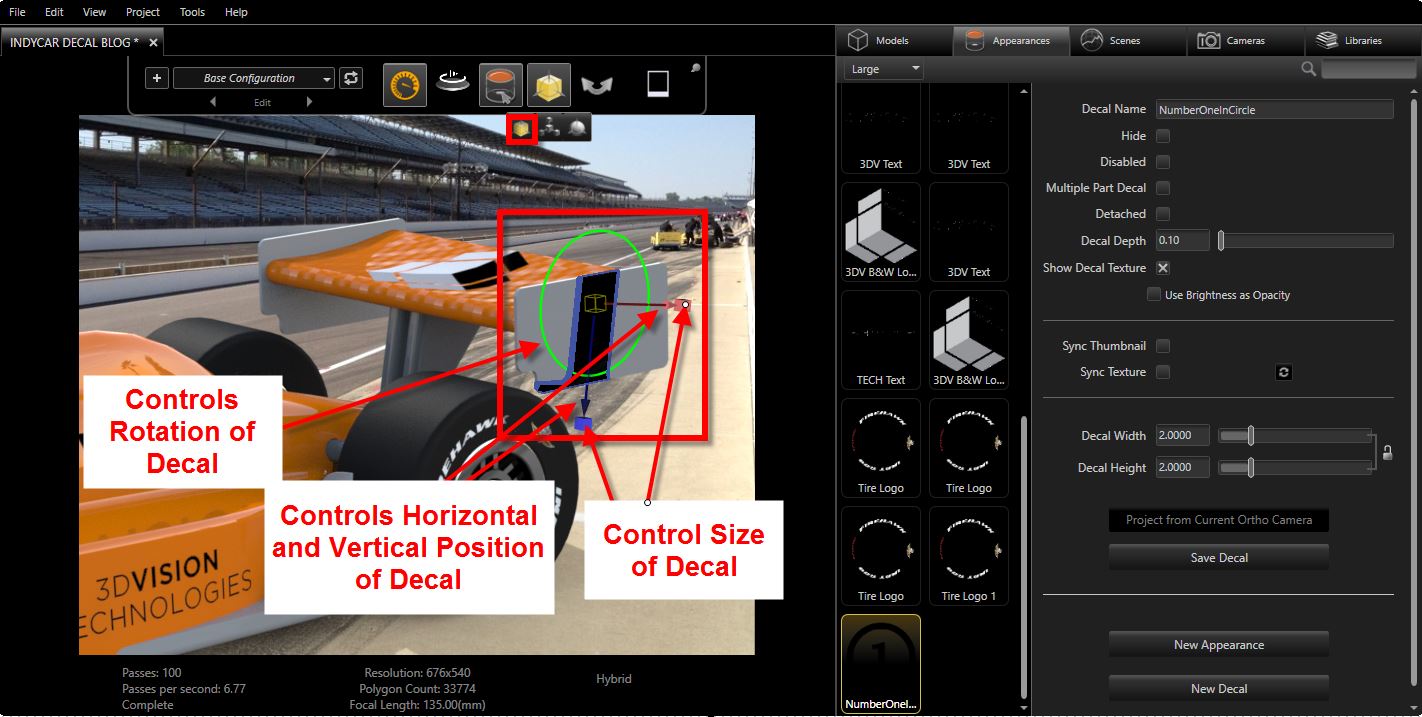Screen dimensions: 1422x717
Task: Click the plus icon to add configuration
Action: tap(157, 78)
